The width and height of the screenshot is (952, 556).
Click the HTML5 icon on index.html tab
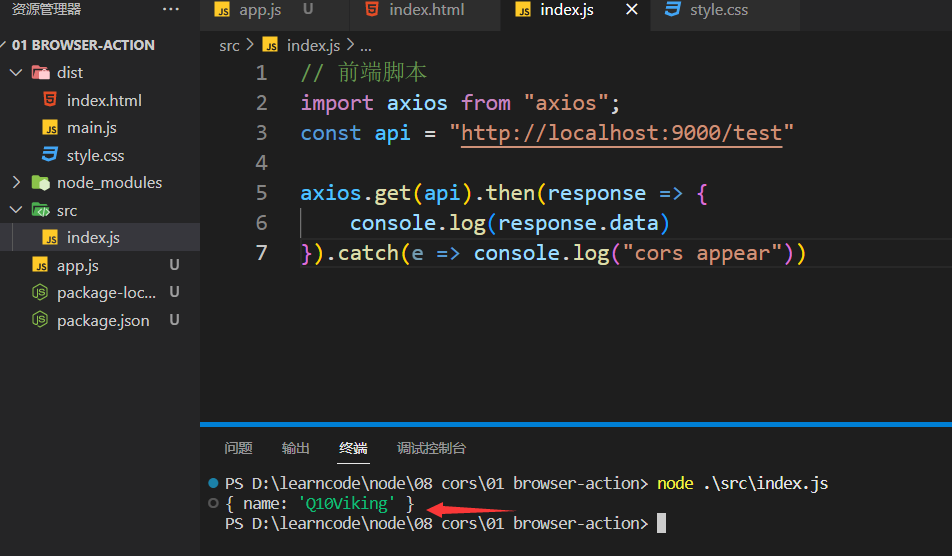click(x=372, y=10)
